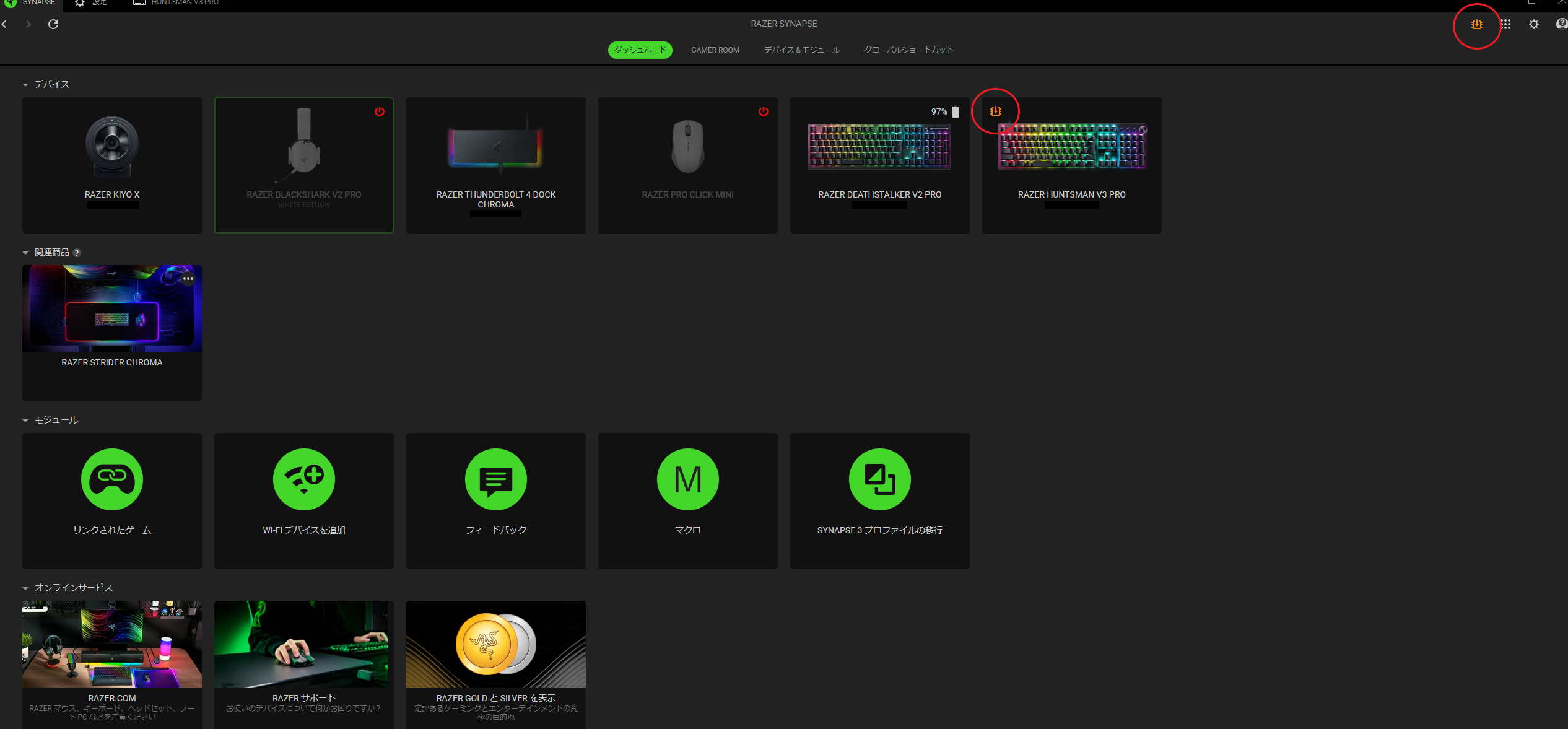Click the RAZER GOLD と SILVER を表示 text
1568x729 pixels.
pos(496,698)
